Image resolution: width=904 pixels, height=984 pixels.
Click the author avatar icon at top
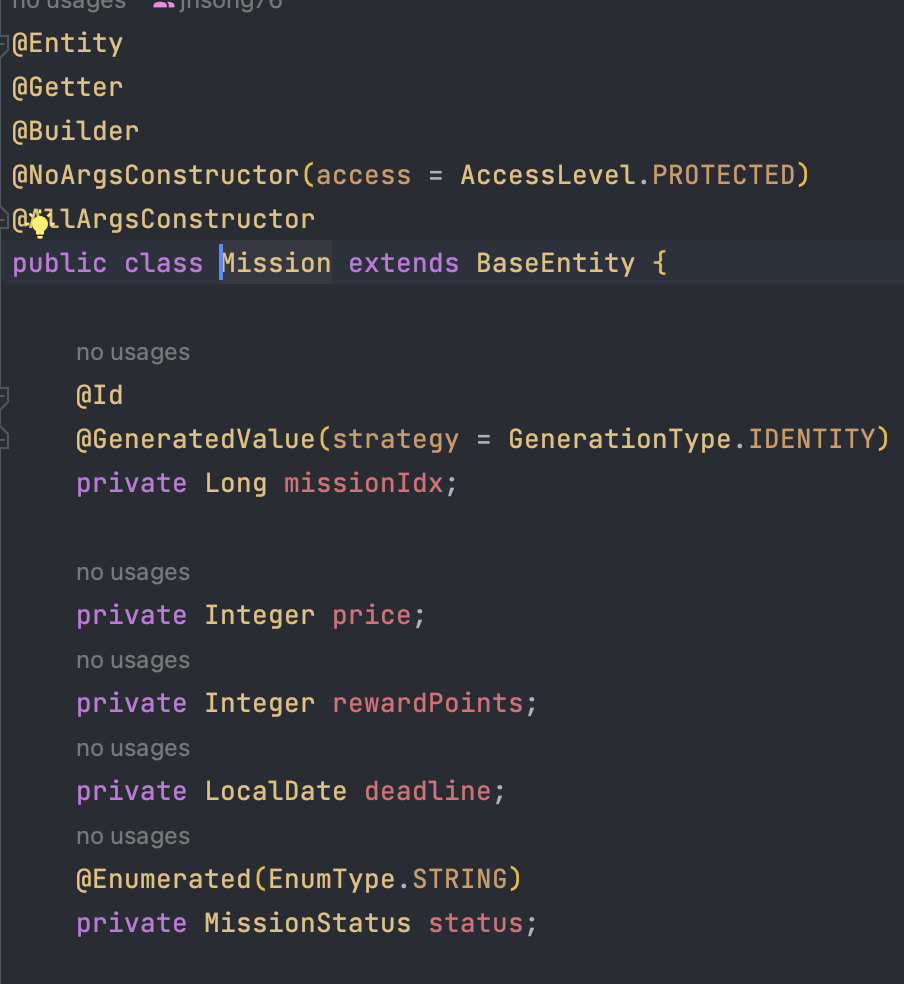tap(164, 4)
